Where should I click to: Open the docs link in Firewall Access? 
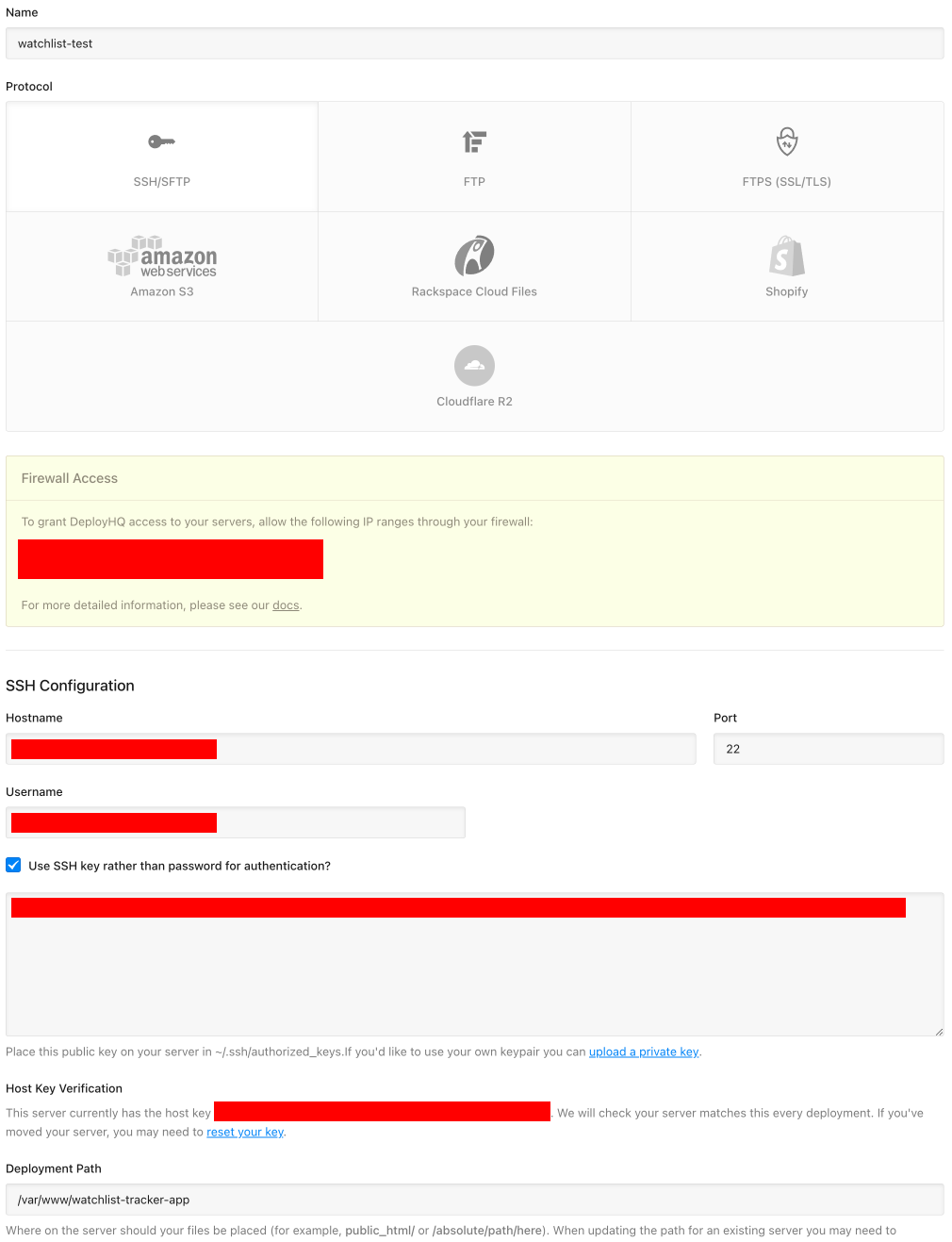(x=286, y=604)
